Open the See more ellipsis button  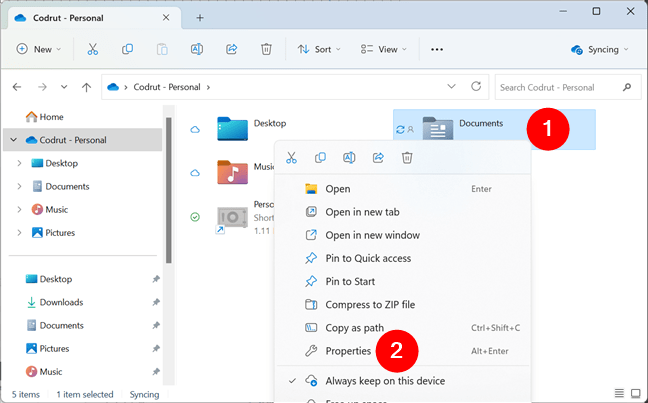tap(437, 49)
